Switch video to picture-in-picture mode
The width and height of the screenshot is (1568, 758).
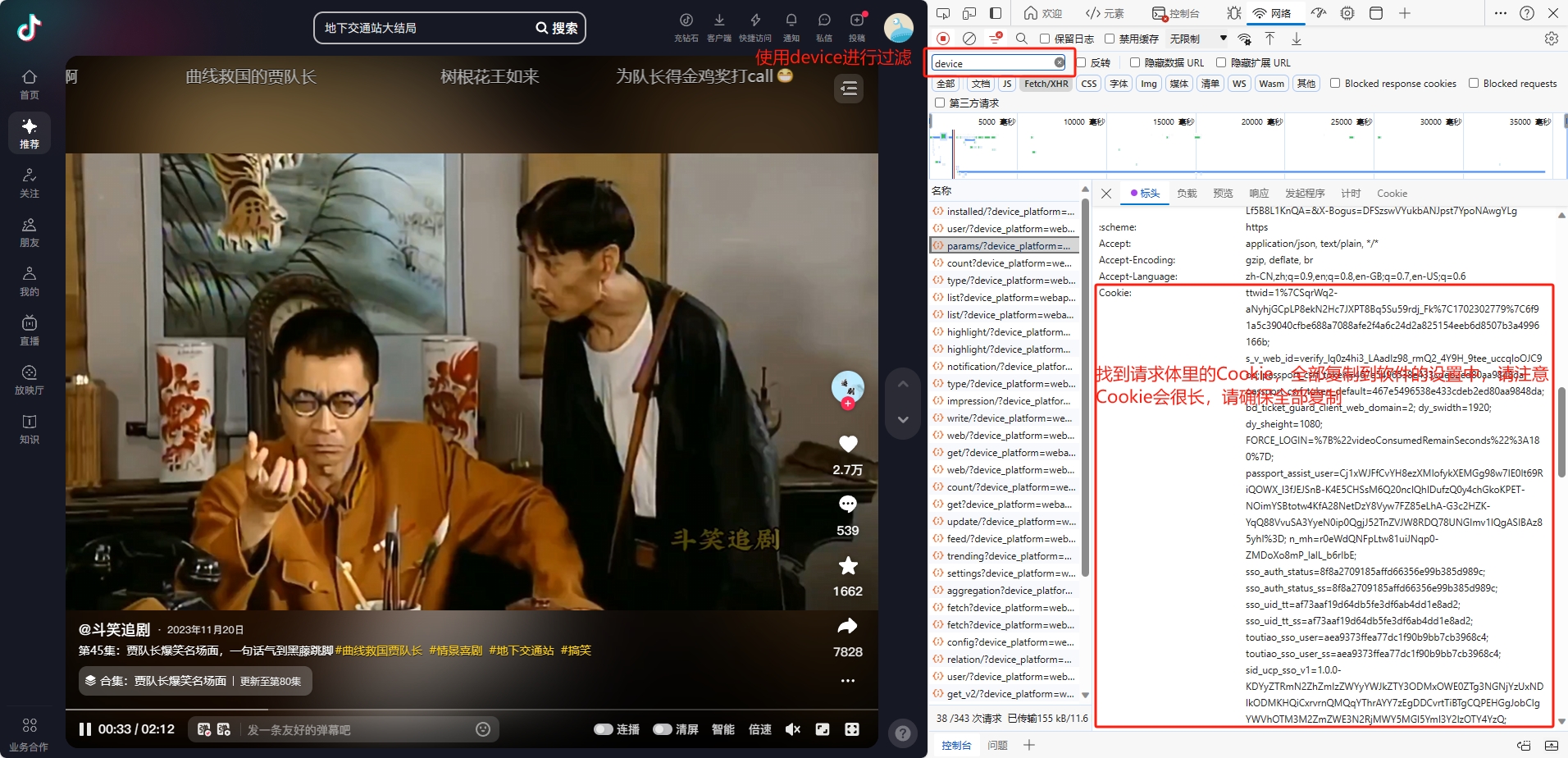pyautogui.click(x=823, y=729)
